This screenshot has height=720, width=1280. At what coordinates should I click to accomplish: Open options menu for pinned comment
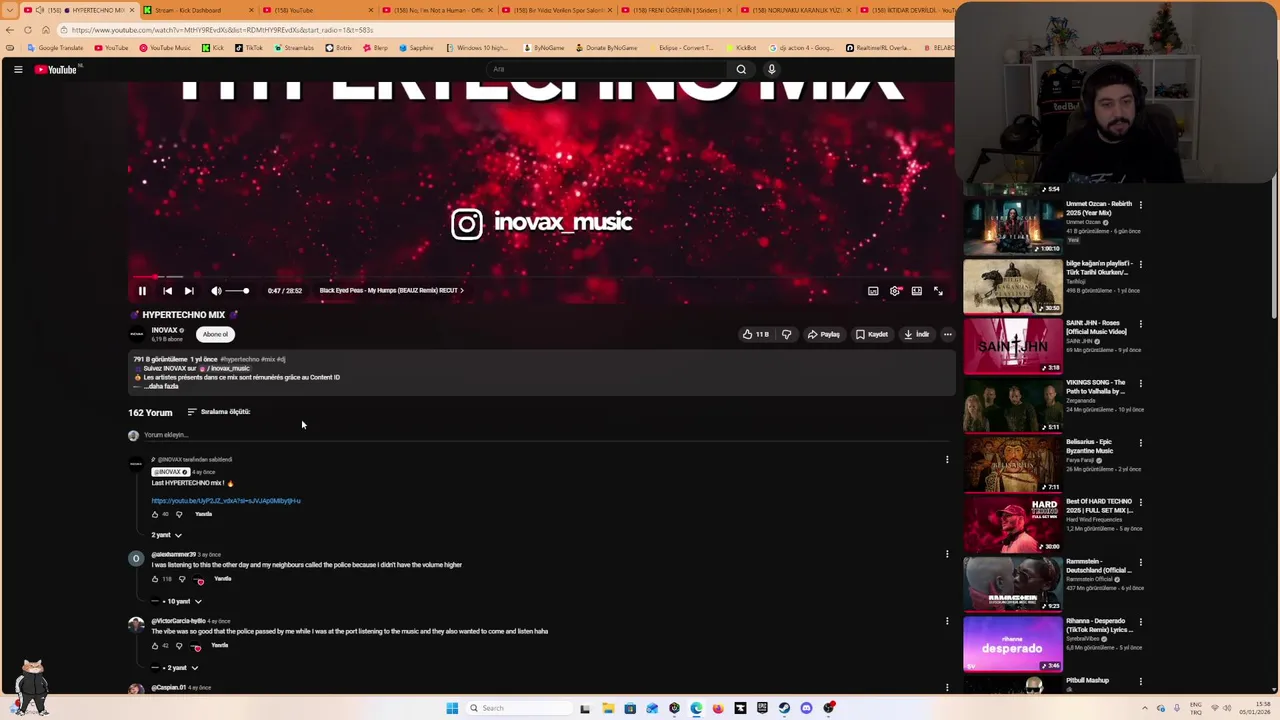pos(947,460)
